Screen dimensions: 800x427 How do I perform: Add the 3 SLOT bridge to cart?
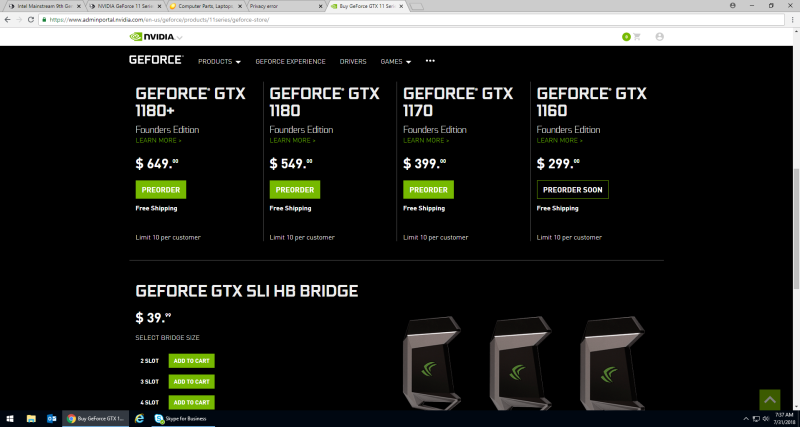pyautogui.click(x=191, y=382)
